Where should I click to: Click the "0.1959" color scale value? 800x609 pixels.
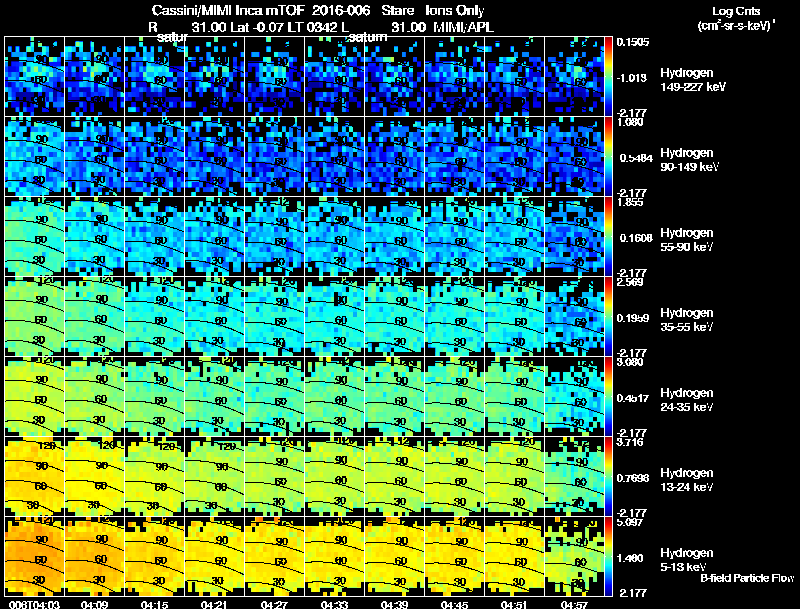633,318
